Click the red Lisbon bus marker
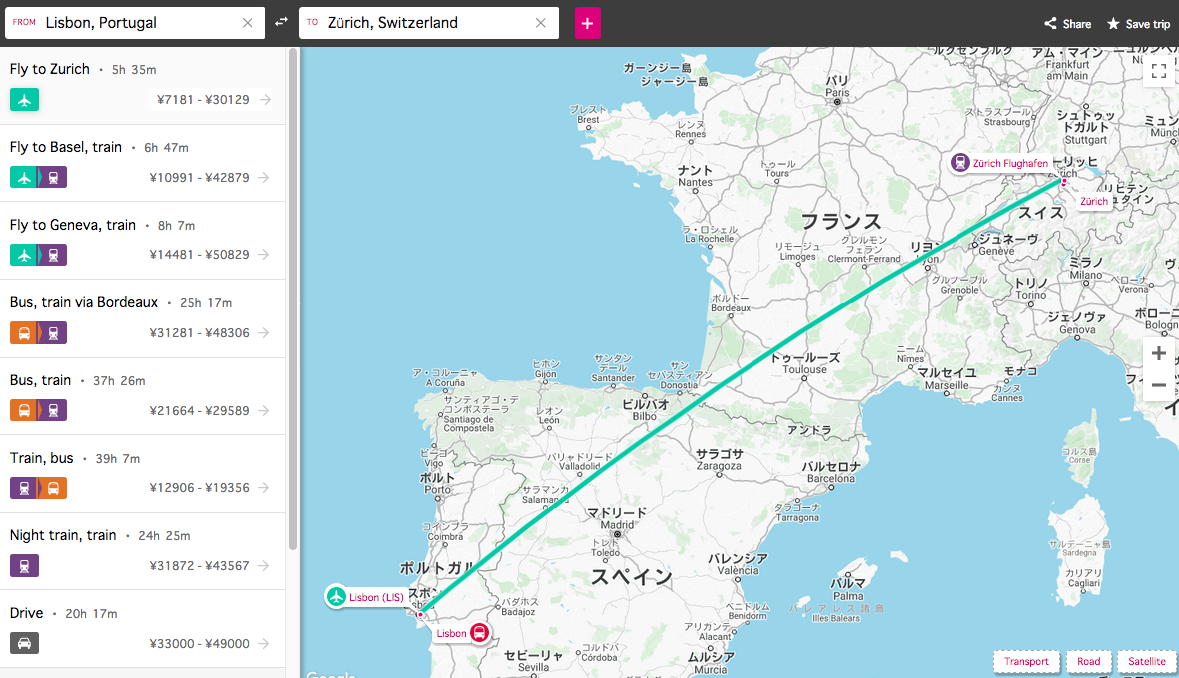The width and height of the screenshot is (1179, 678). [480, 632]
